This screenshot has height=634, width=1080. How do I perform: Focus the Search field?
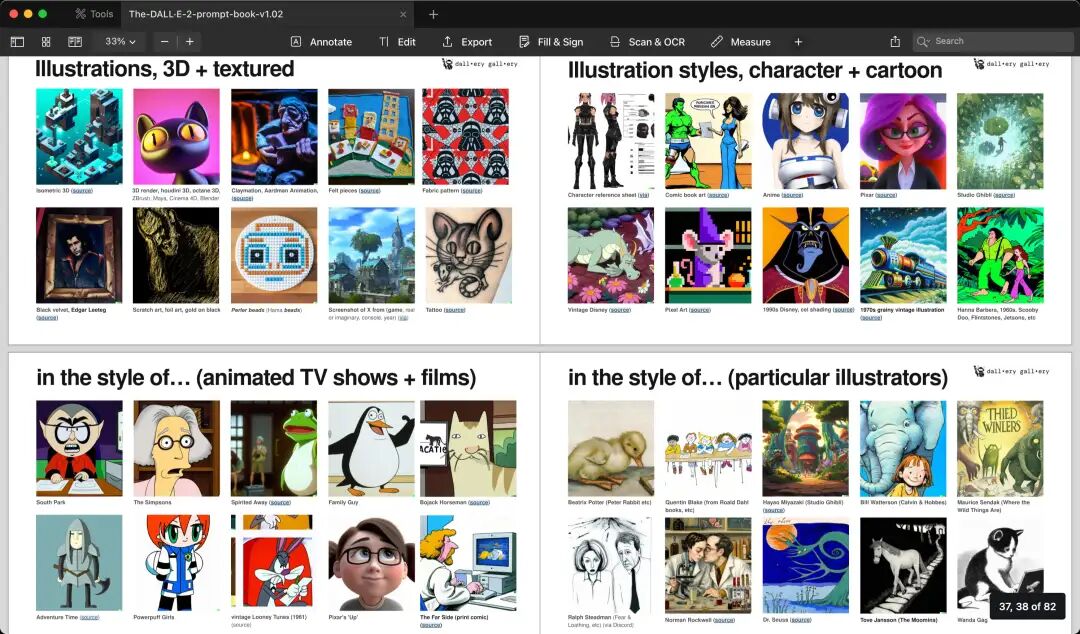tap(993, 41)
